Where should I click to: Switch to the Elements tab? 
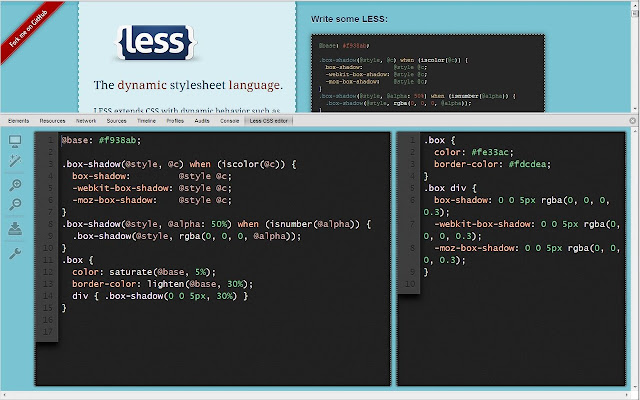18,121
